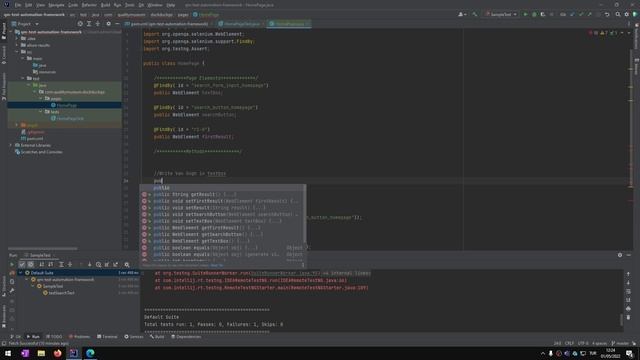640x360 pixels.
Task: Open the TODO tool window
Action: click(x=54, y=337)
